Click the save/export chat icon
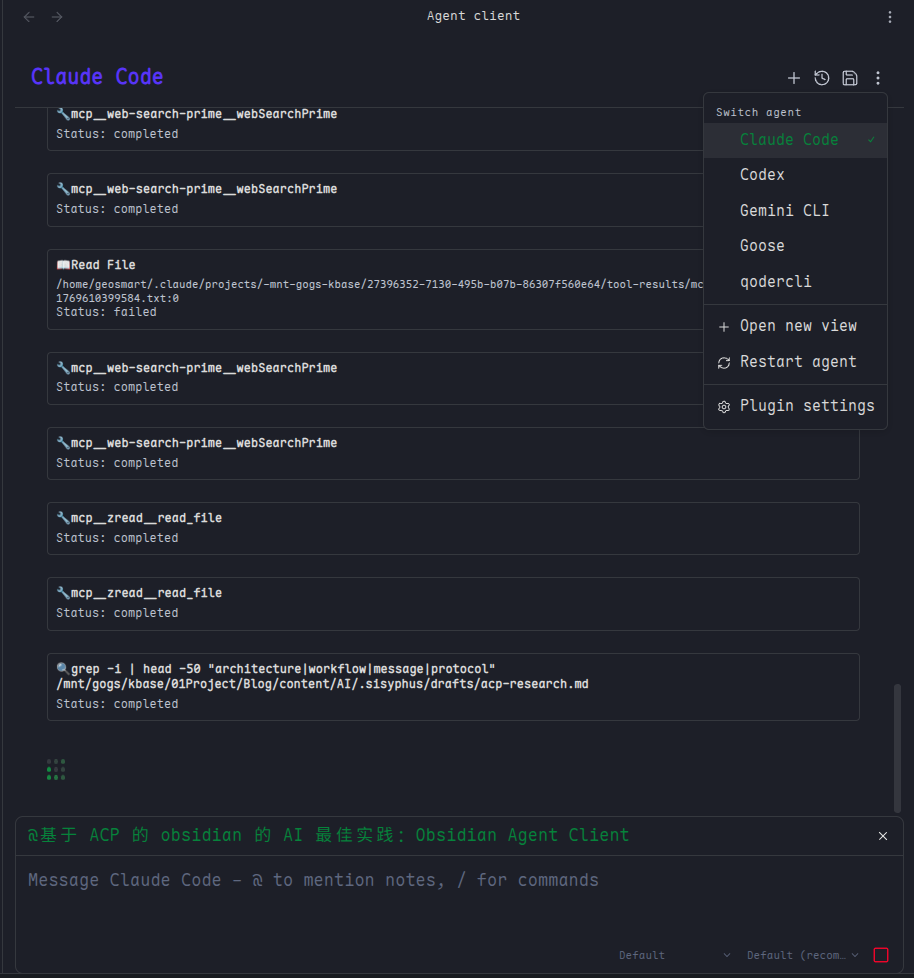 click(x=850, y=78)
